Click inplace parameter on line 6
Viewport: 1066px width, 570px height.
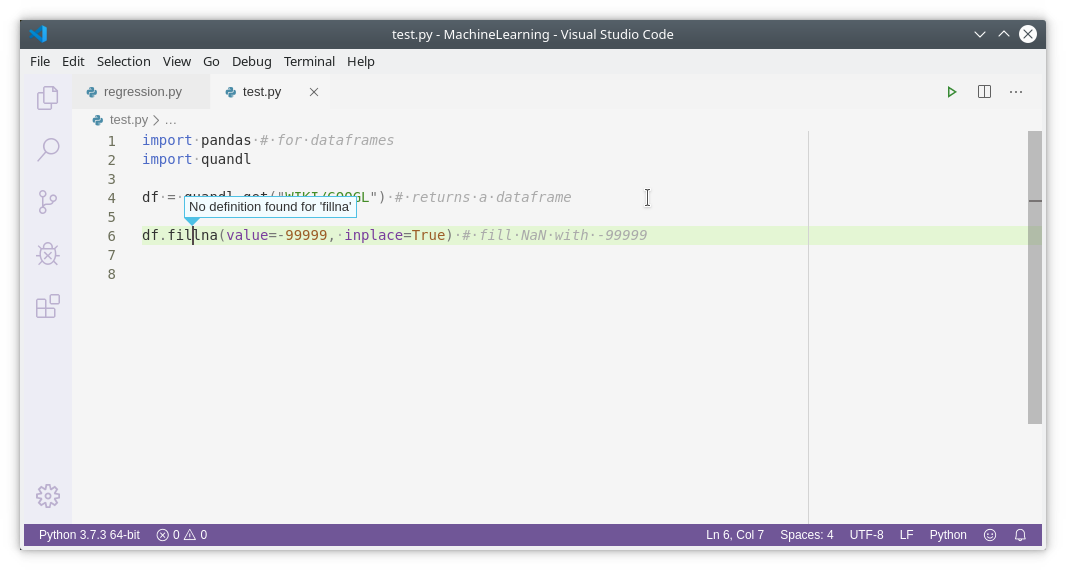click(x=374, y=235)
